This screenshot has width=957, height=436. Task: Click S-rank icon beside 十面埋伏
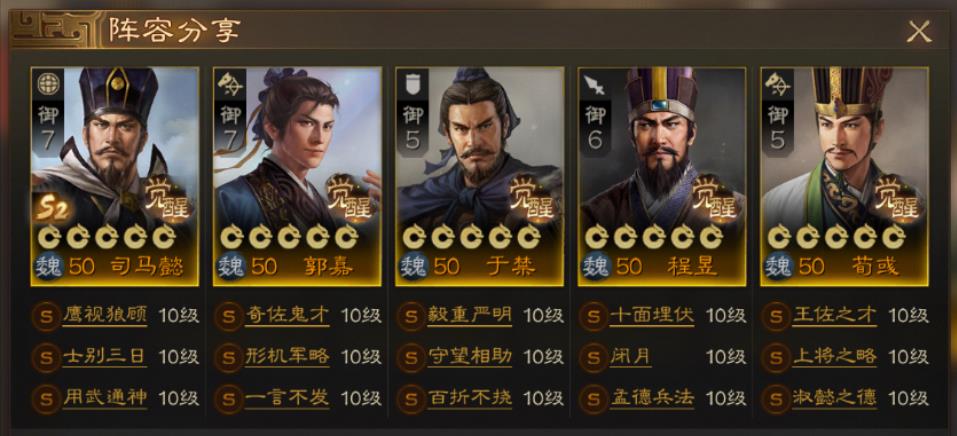593,316
